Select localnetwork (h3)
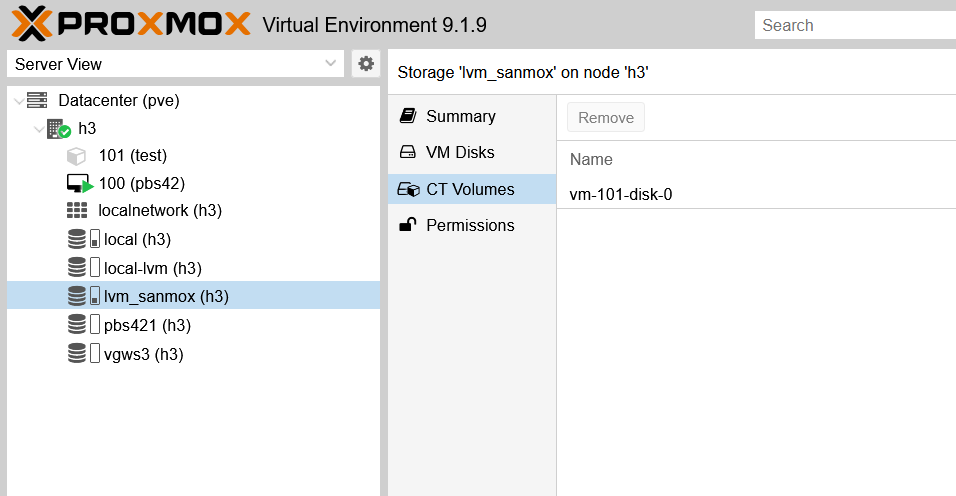This screenshot has height=496, width=956. 160,210
